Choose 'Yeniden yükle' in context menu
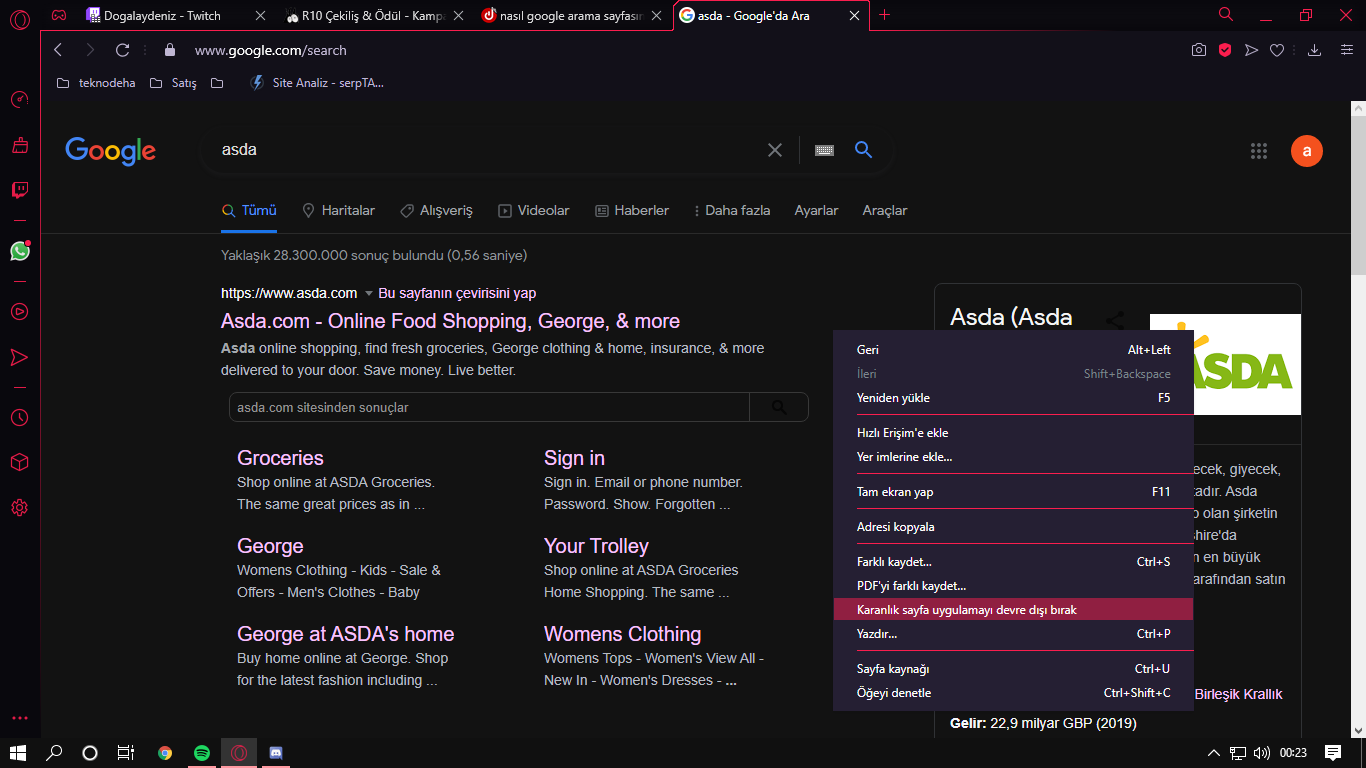The image size is (1366, 768). (1013, 398)
